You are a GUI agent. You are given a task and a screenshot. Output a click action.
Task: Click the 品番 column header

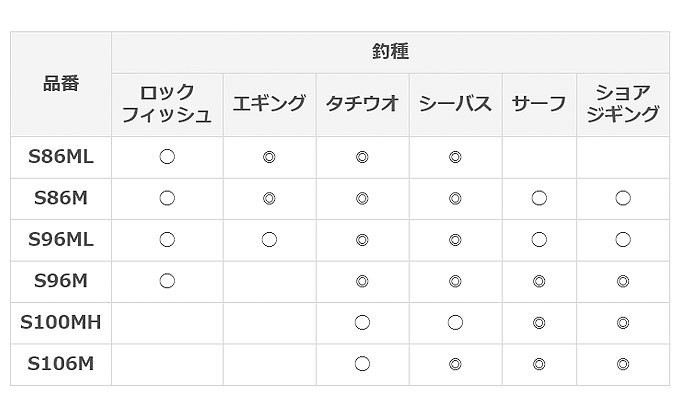pyautogui.click(x=61, y=84)
